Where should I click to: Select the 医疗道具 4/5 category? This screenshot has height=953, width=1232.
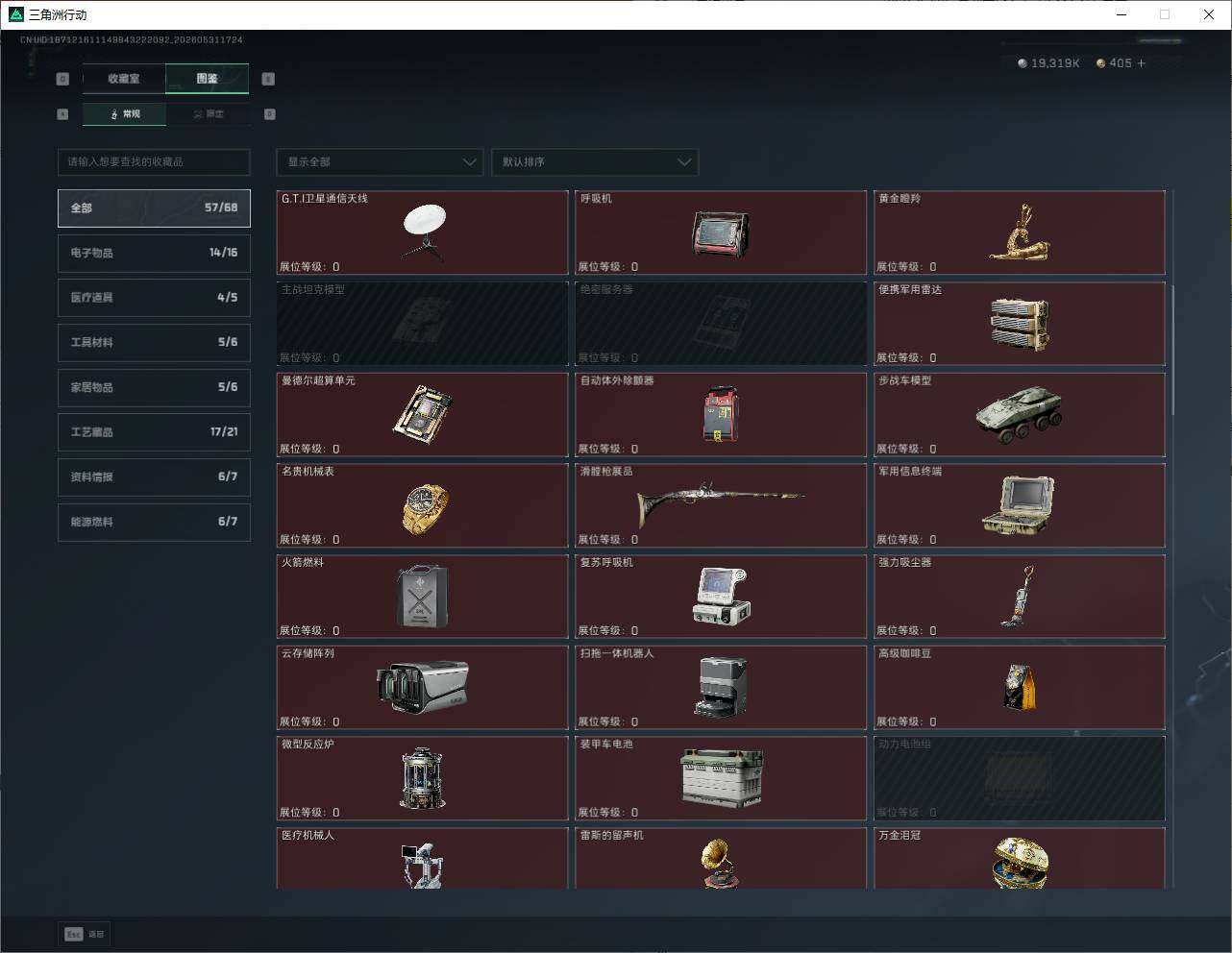154,298
